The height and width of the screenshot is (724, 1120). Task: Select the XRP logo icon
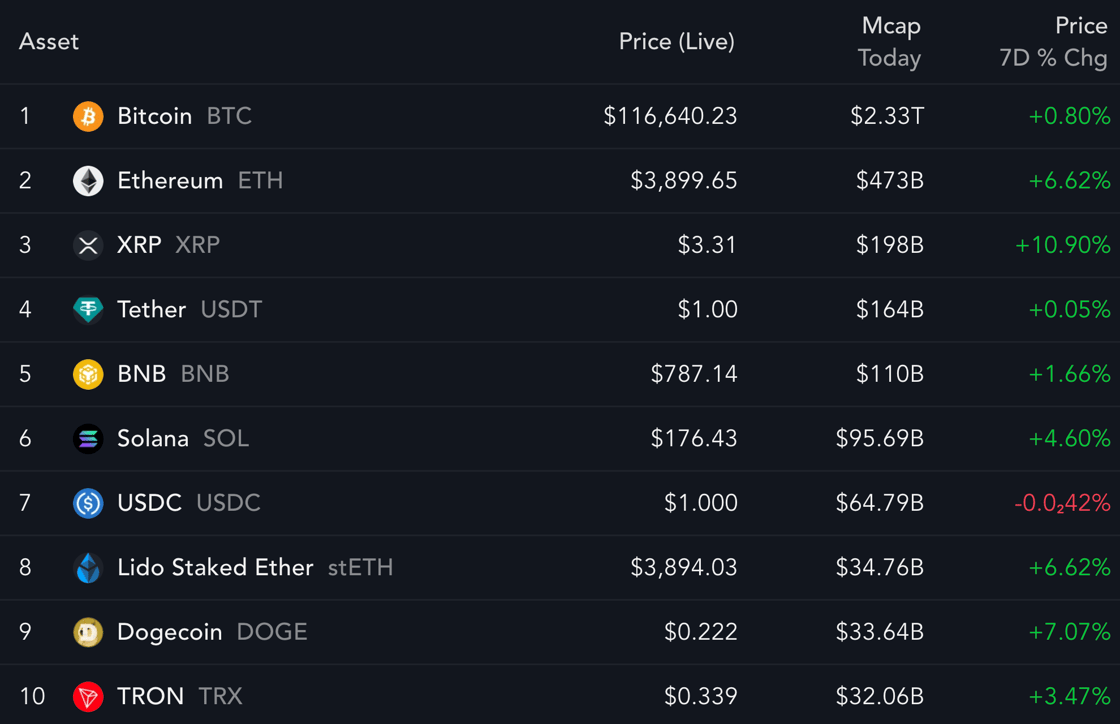pos(88,246)
